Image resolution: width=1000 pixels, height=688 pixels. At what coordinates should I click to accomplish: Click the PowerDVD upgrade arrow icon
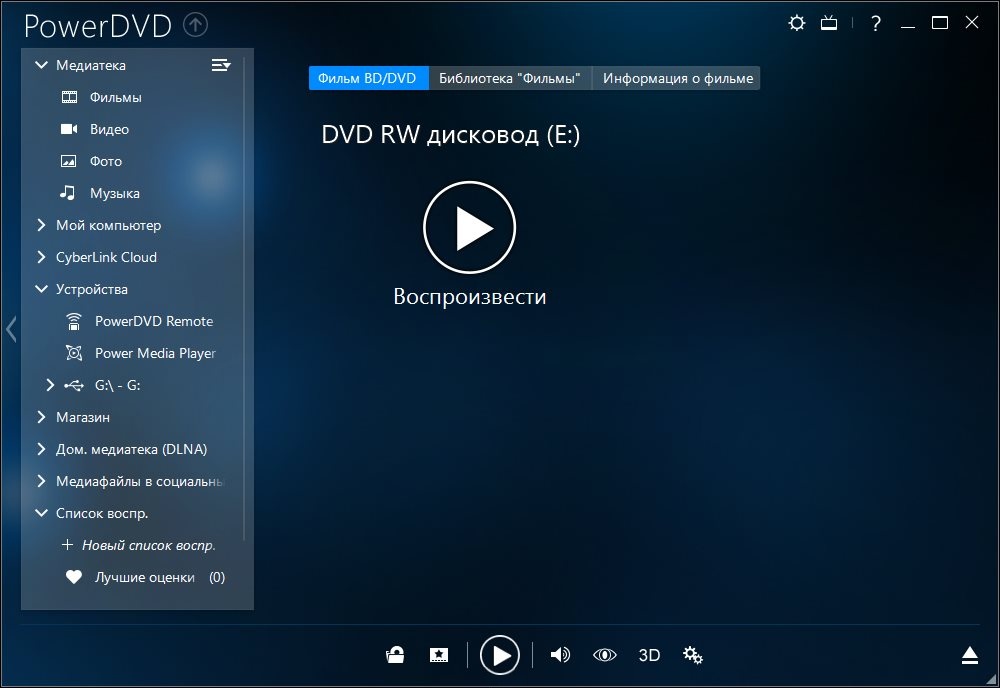coord(196,25)
